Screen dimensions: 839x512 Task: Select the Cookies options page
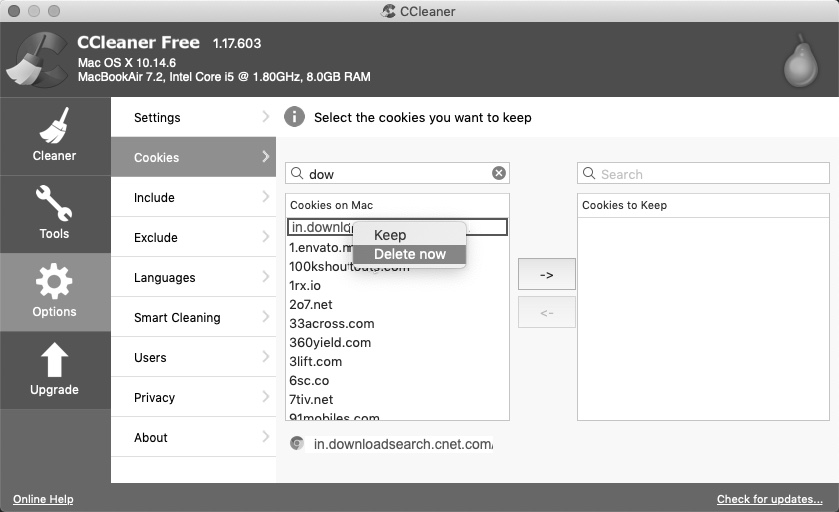(x=193, y=157)
